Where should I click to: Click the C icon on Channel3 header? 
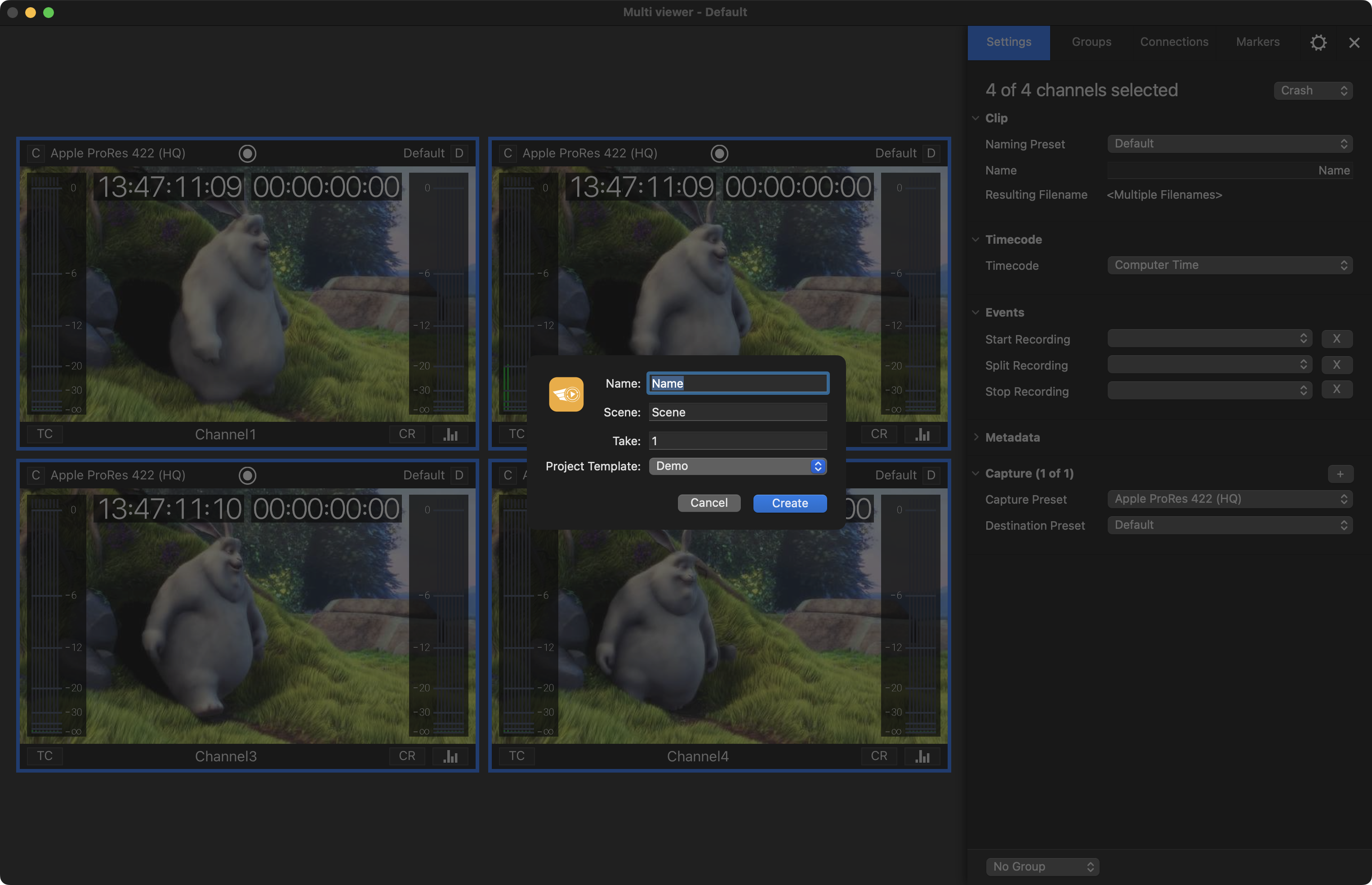[x=36, y=475]
